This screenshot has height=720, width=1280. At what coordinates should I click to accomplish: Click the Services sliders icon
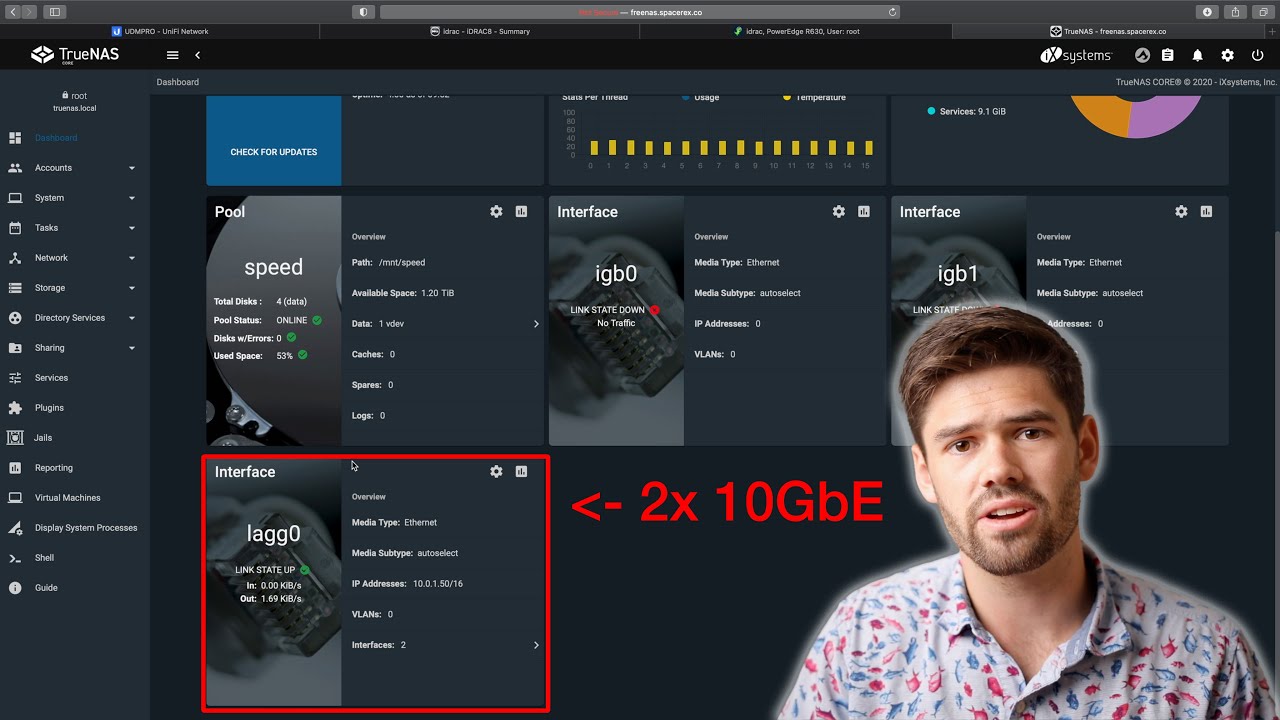(x=15, y=378)
